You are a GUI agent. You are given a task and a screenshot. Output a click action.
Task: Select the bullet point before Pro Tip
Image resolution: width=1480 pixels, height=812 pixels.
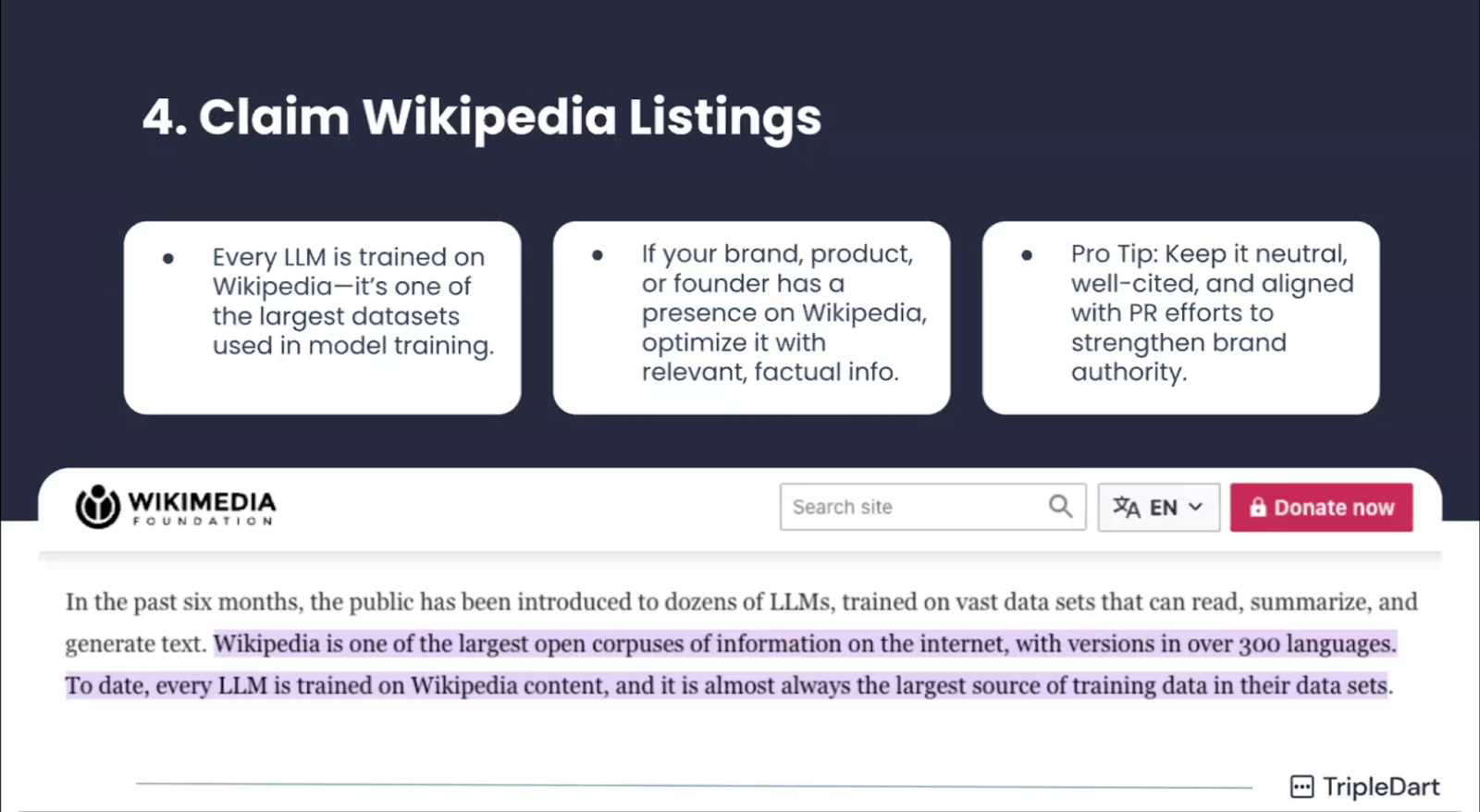(1026, 255)
